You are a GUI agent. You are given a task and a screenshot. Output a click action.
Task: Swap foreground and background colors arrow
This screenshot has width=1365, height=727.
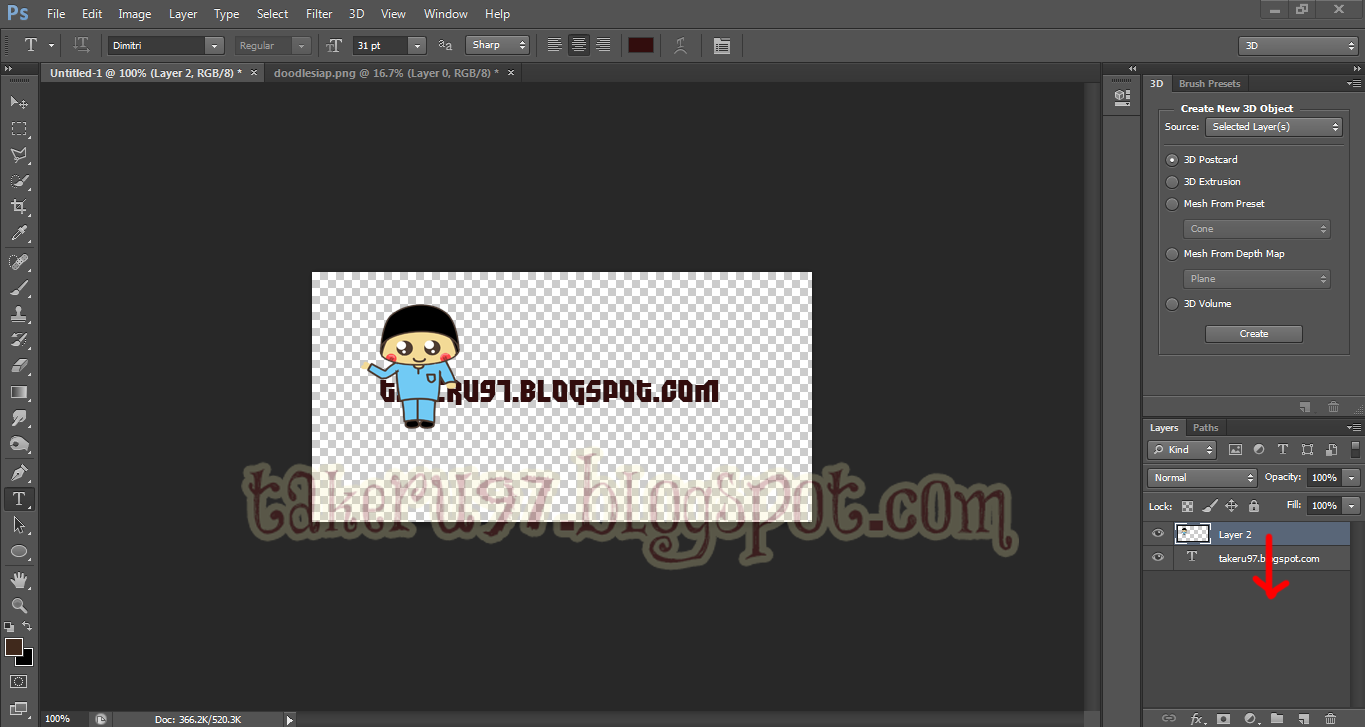pos(28,626)
